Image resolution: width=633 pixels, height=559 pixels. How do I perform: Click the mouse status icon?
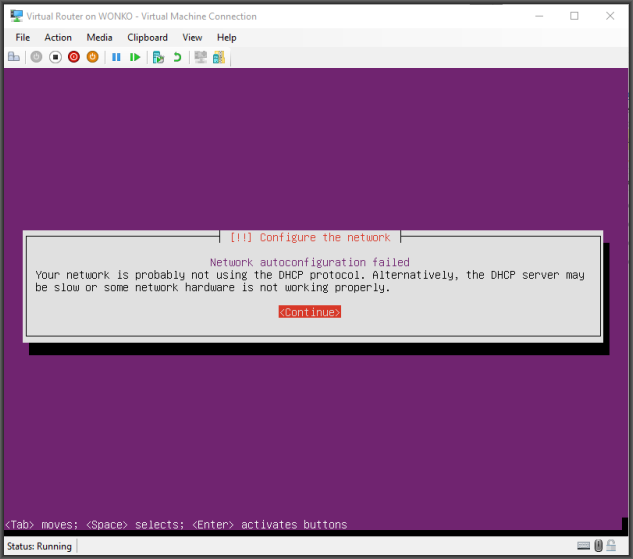tap(599, 546)
